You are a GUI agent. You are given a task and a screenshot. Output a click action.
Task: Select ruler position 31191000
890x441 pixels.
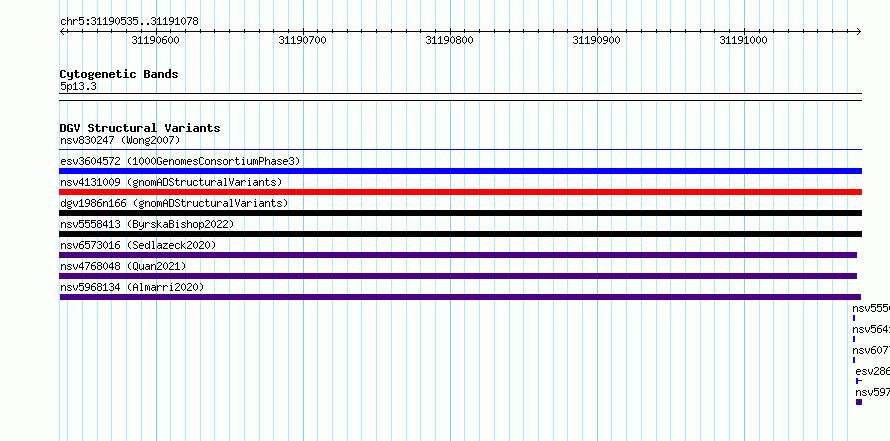tap(744, 40)
